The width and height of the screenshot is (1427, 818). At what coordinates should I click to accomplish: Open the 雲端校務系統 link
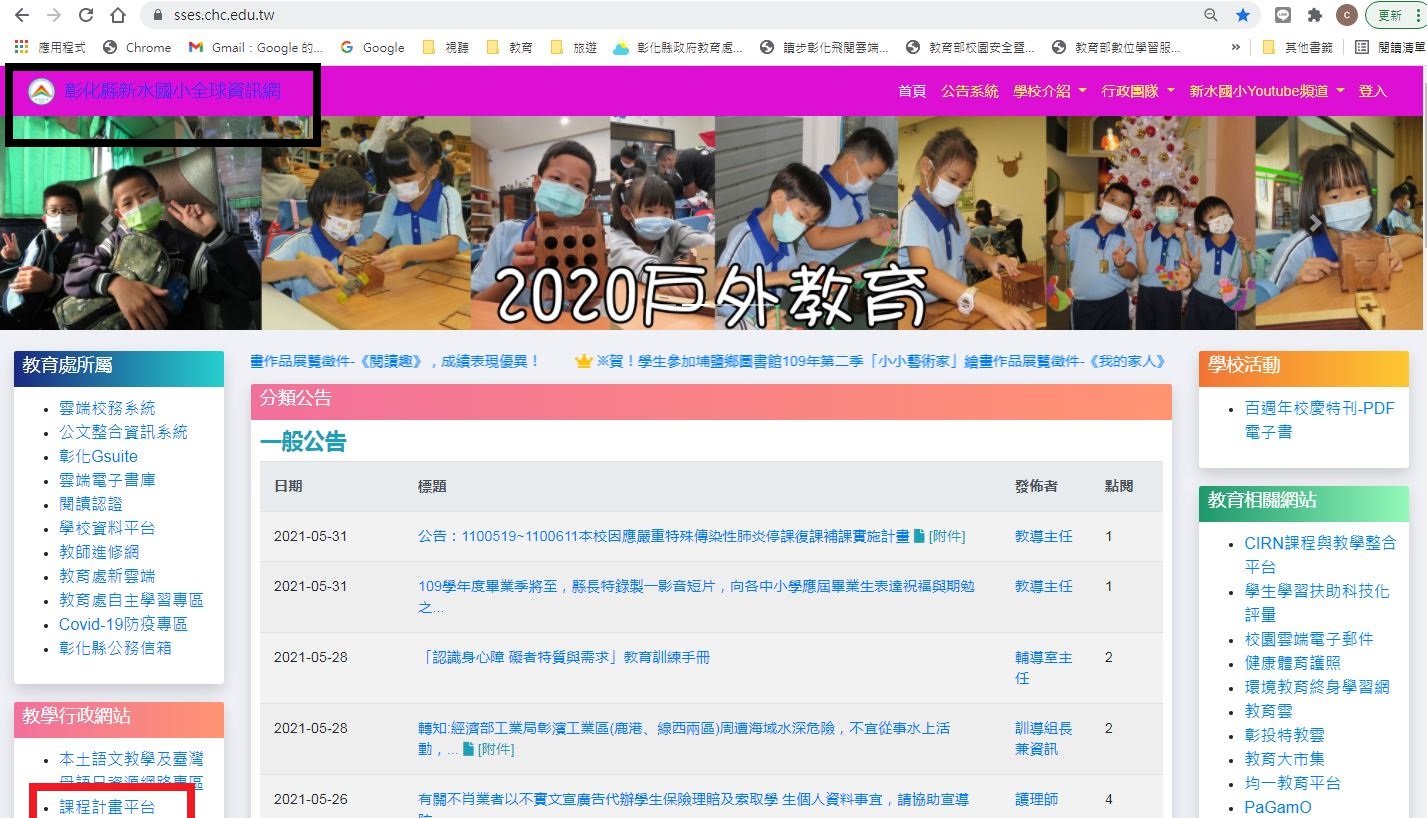point(107,408)
